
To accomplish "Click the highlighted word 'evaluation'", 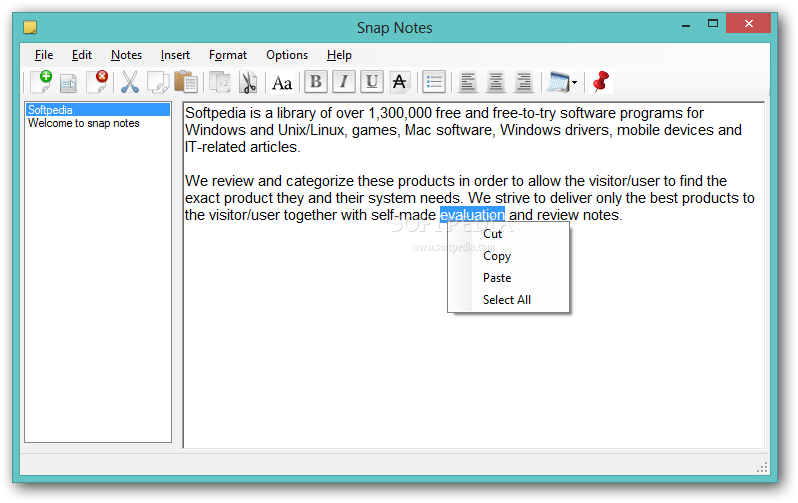I will (472, 215).
